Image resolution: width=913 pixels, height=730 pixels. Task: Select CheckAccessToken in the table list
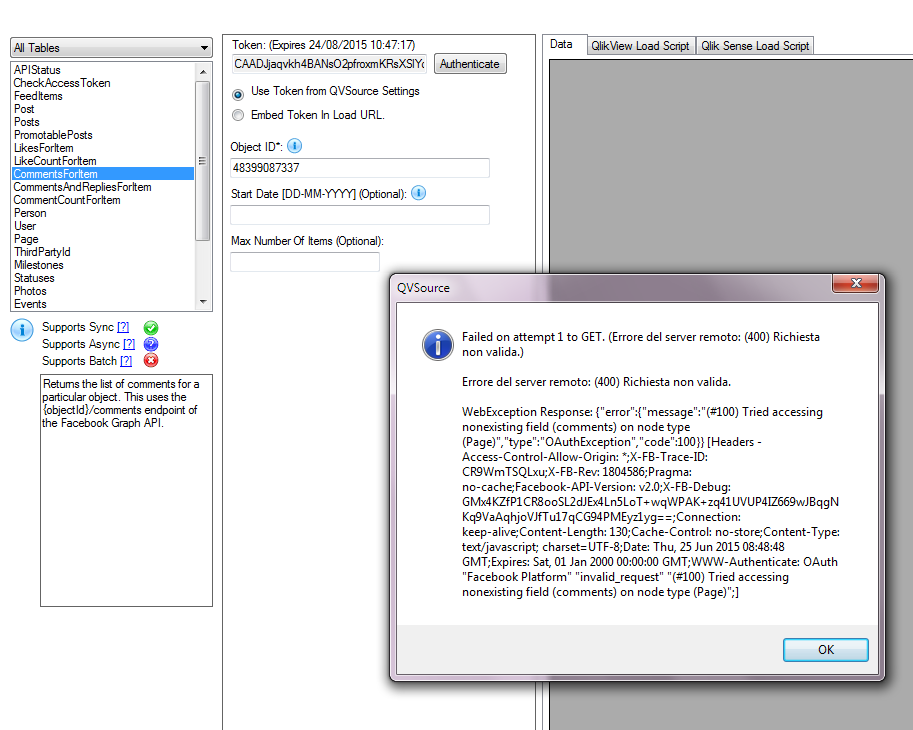click(103, 83)
